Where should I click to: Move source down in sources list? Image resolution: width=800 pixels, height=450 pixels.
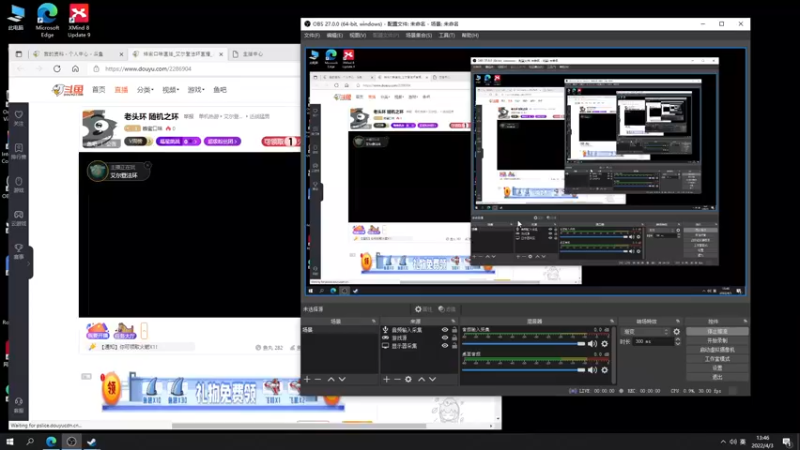[433, 379]
